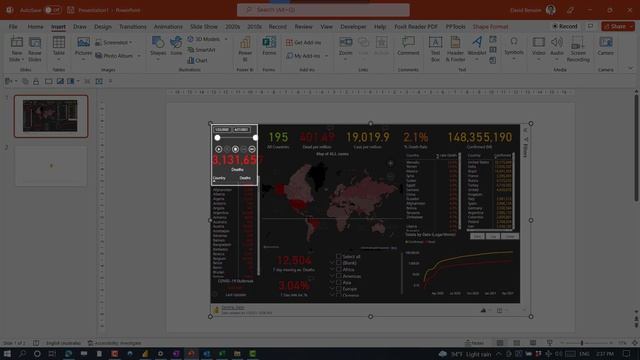The width and height of the screenshot is (640, 360).
Task: Collapse the ribbon with the chevron
Action: coord(631,68)
